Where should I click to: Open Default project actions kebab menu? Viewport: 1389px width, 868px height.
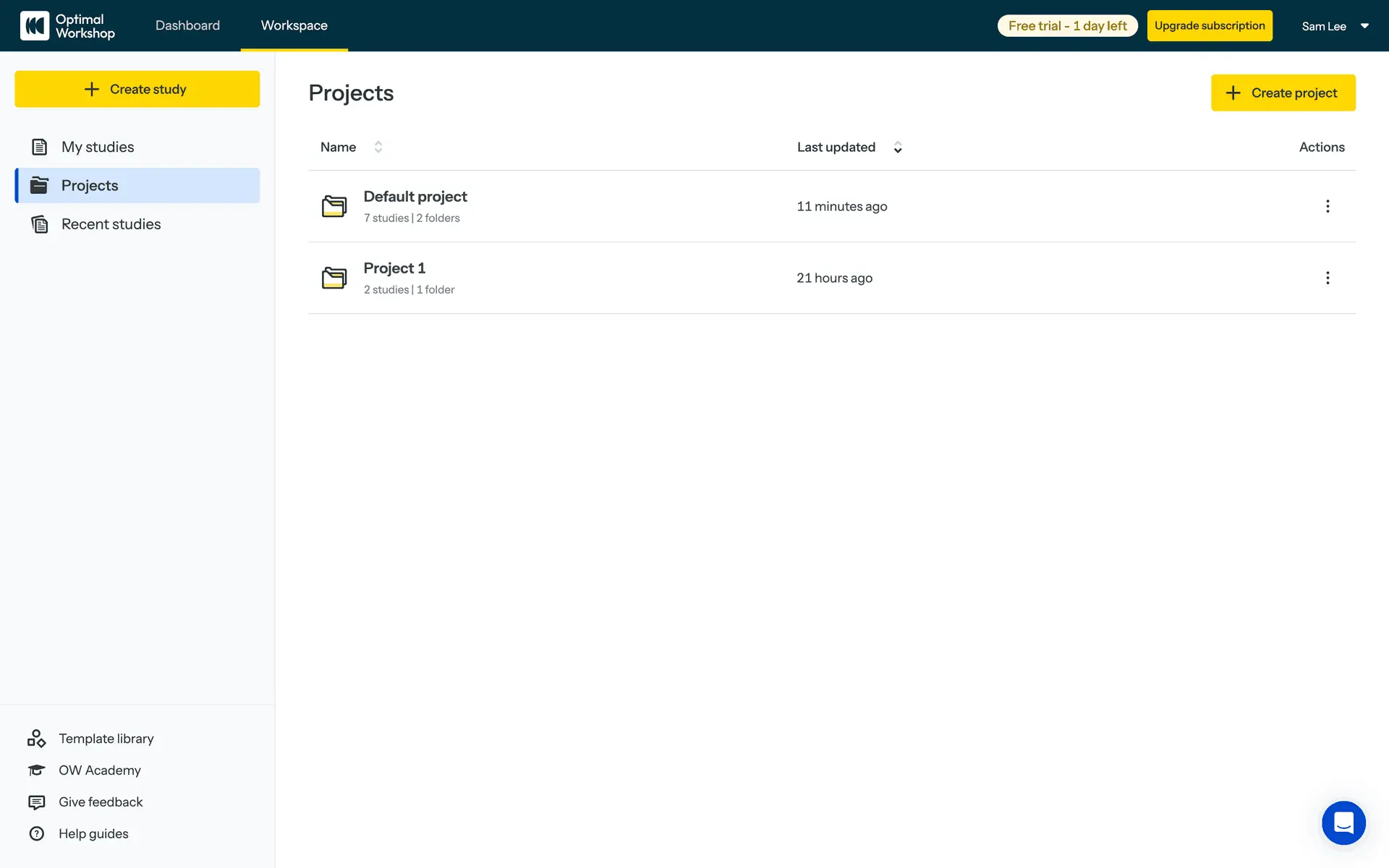[x=1327, y=206]
